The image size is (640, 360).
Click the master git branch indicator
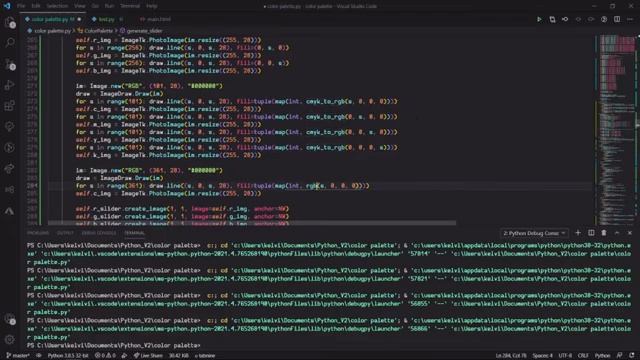point(18,356)
